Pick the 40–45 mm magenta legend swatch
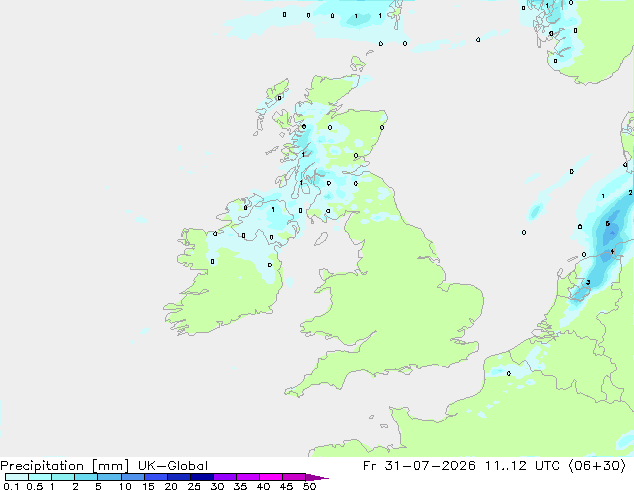 [271, 477]
